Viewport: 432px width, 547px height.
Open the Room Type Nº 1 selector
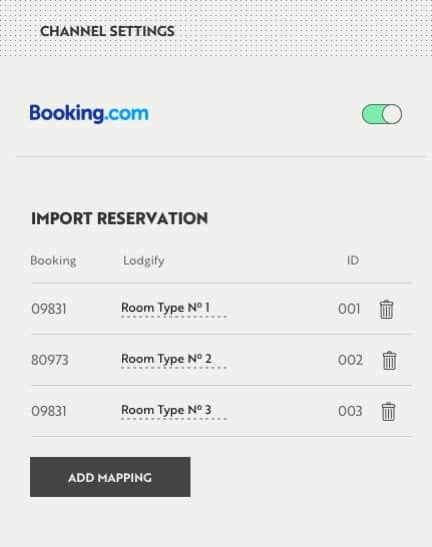pos(174,309)
